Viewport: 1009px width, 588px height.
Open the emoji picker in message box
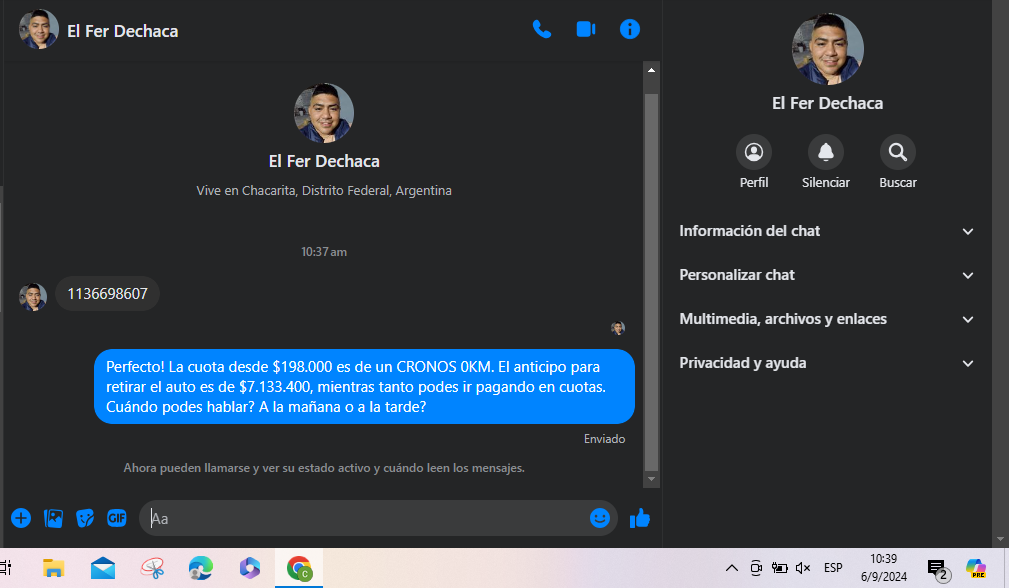[x=600, y=518]
